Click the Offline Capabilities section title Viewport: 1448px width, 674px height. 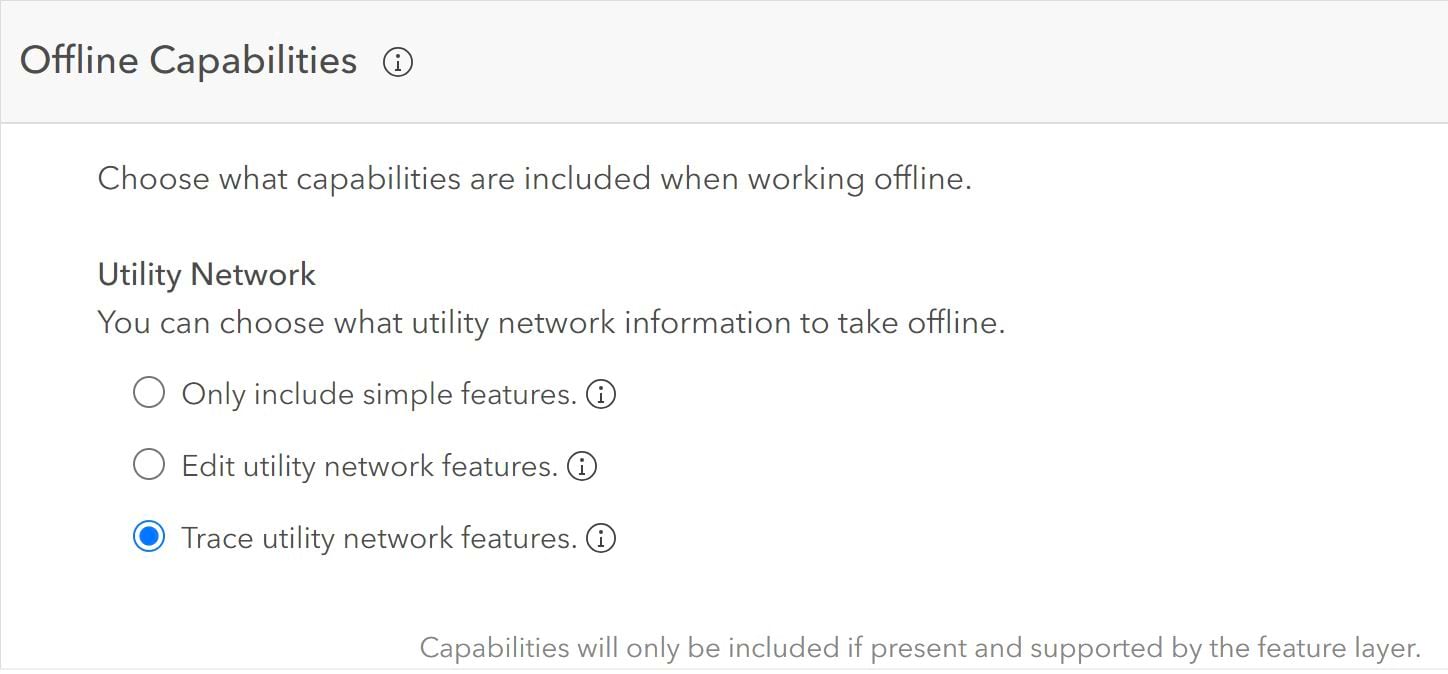point(190,61)
